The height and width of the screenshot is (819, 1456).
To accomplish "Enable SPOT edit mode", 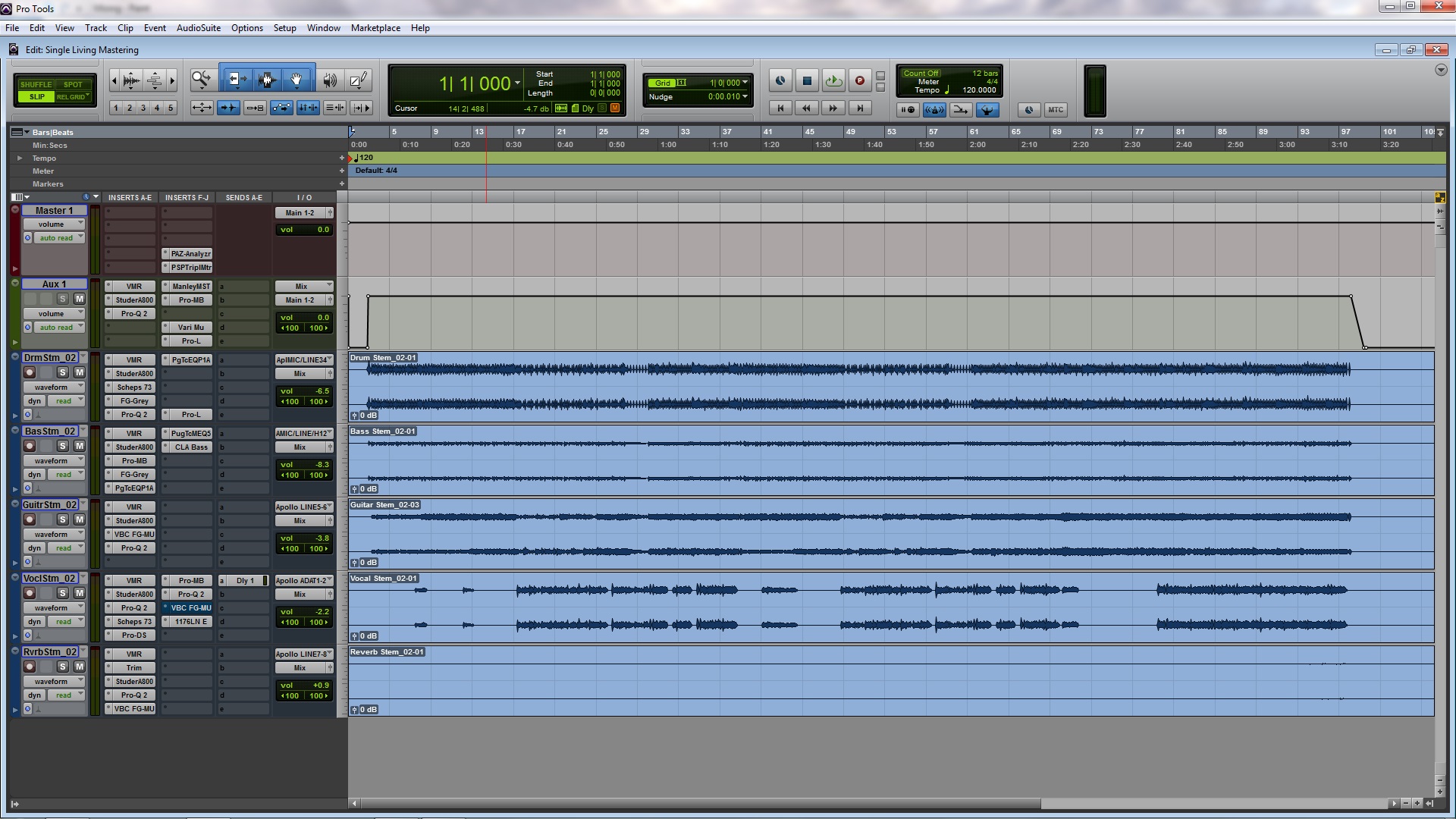I will (x=73, y=84).
